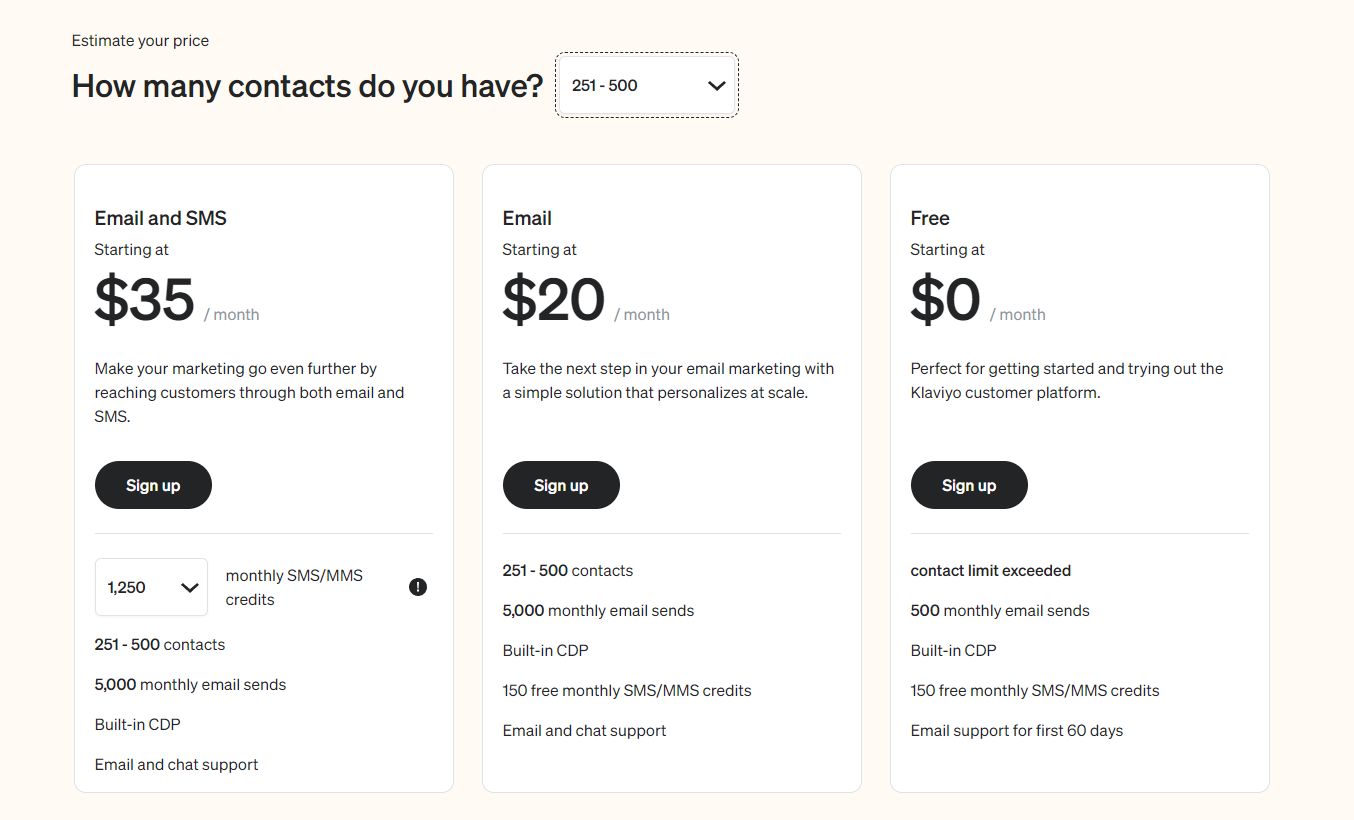Click the $20 per month price
The height and width of the screenshot is (820, 1354).
[554, 300]
